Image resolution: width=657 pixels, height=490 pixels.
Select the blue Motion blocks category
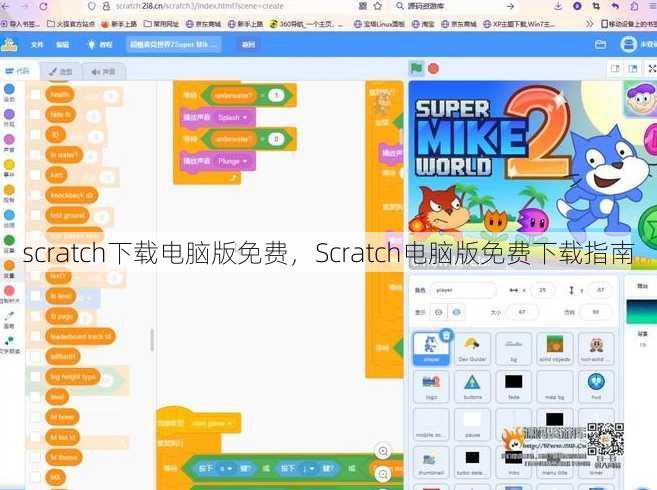click(x=9, y=92)
